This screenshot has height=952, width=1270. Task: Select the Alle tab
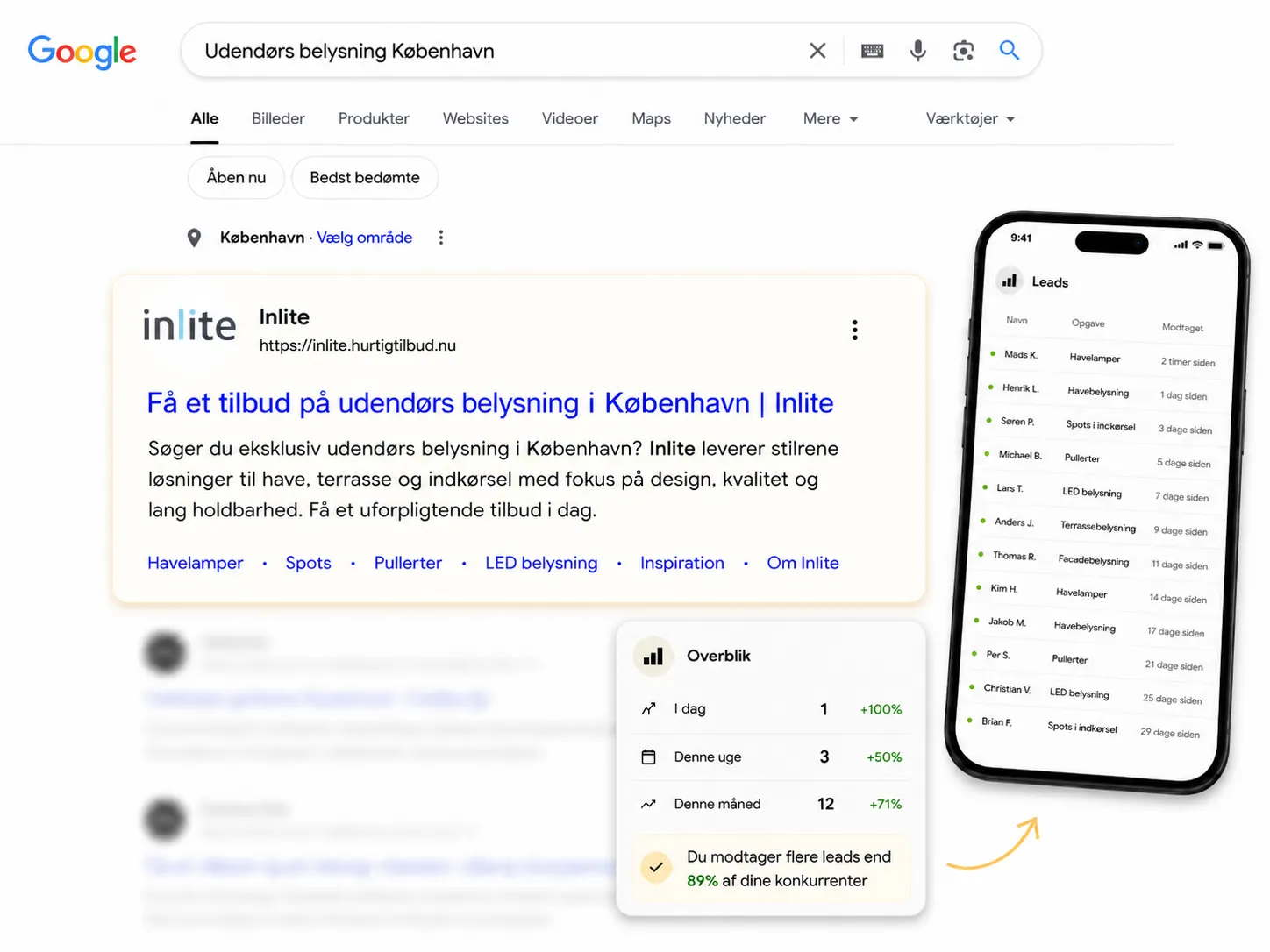pos(204,118)
